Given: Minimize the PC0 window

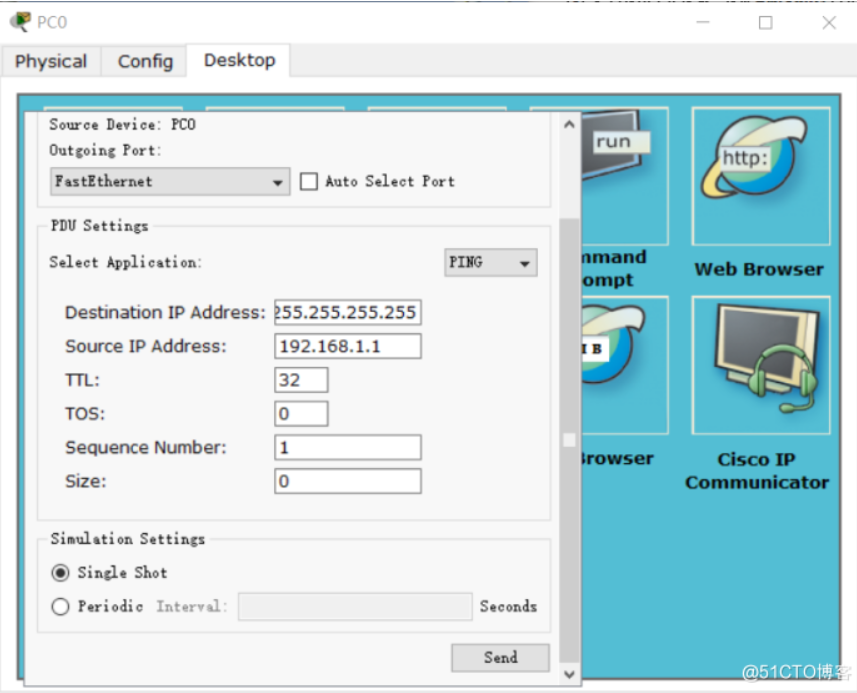Looking at the screenshot, I should (x=703, y=22).
